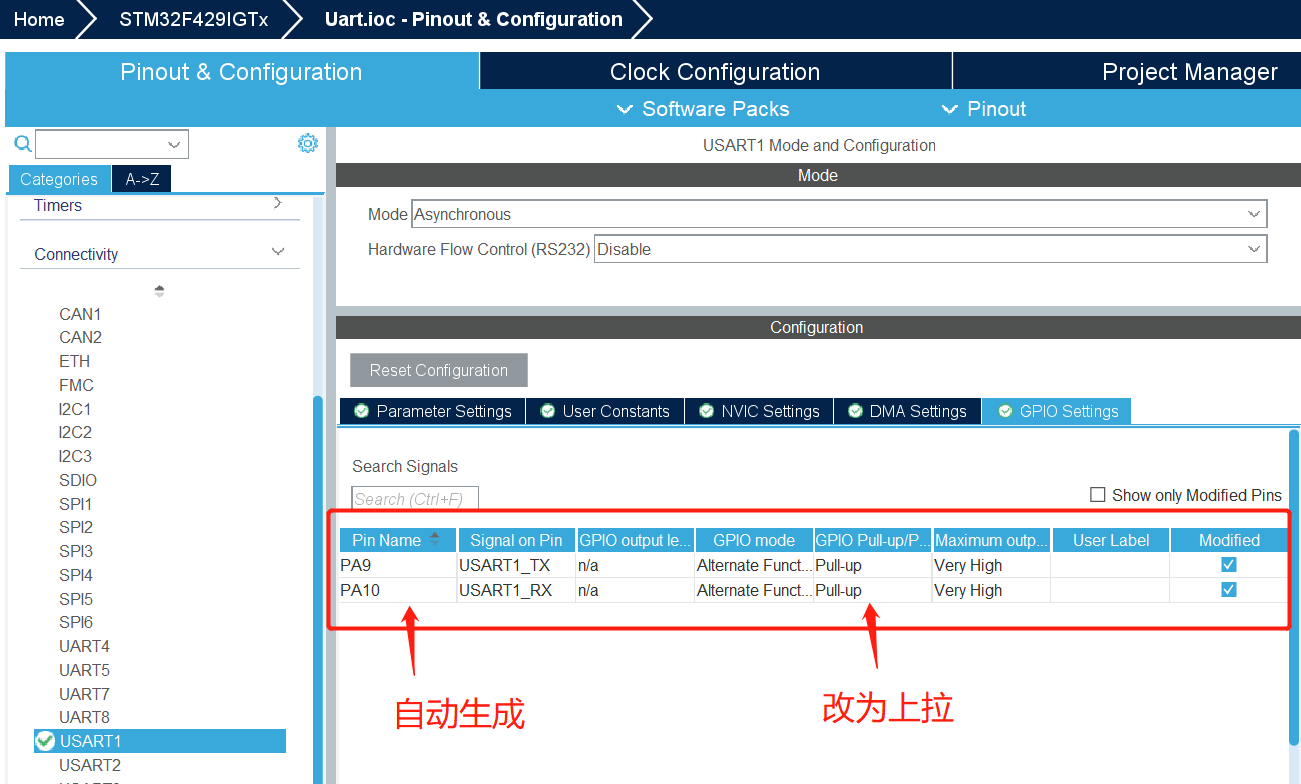Open the NVIC Settings tab
Image resolution: width=1301 pixels, height=784 pixels.
(x=759, y=411)
